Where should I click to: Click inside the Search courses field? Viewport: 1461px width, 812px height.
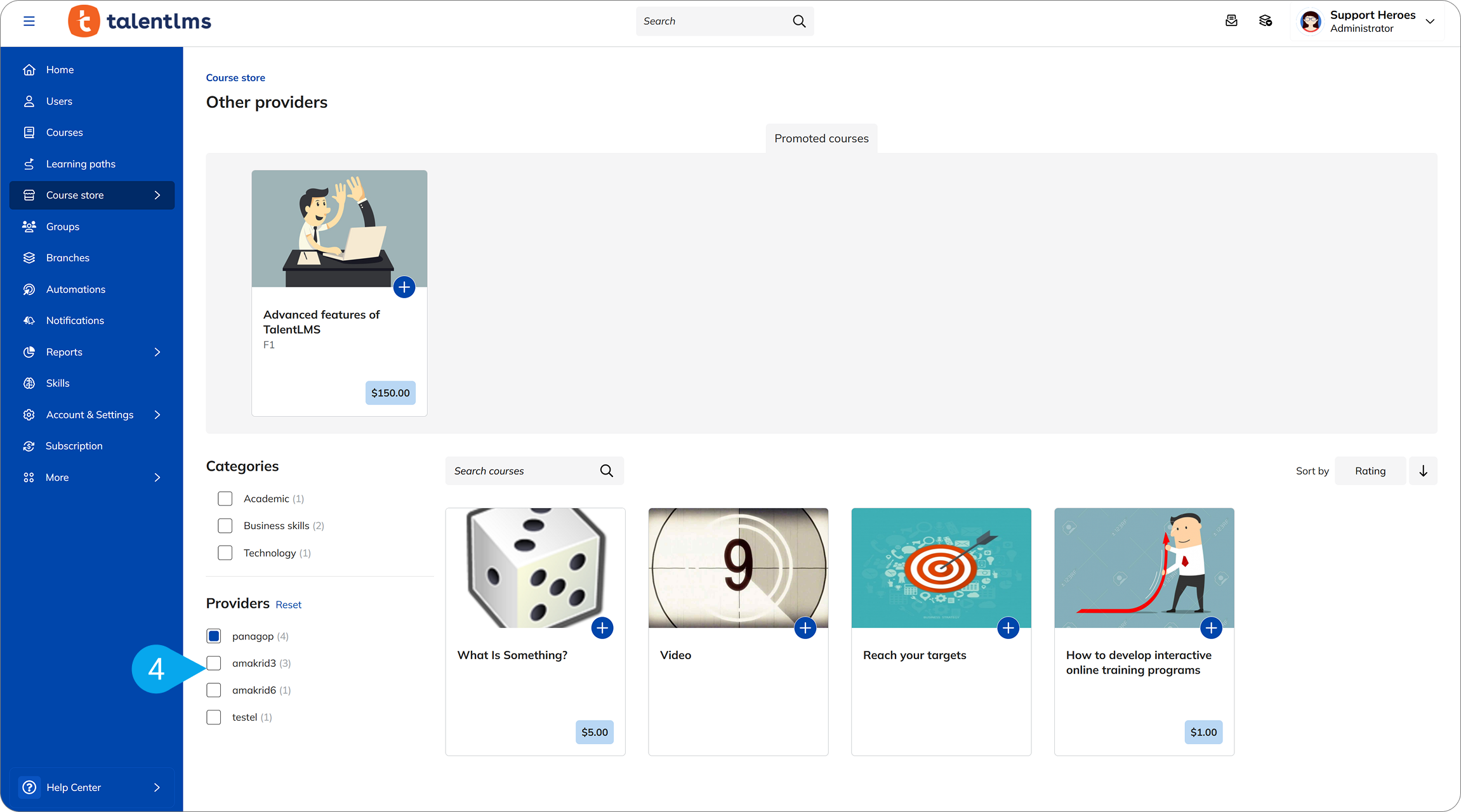[x=520, y=471]
